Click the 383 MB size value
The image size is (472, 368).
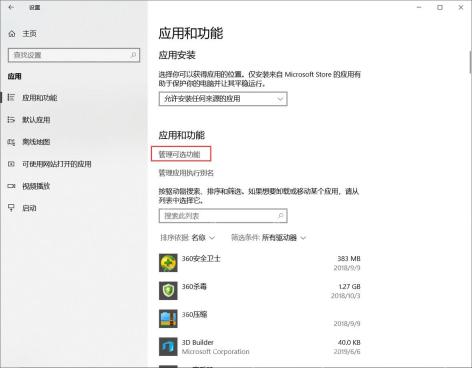[349, 259]
